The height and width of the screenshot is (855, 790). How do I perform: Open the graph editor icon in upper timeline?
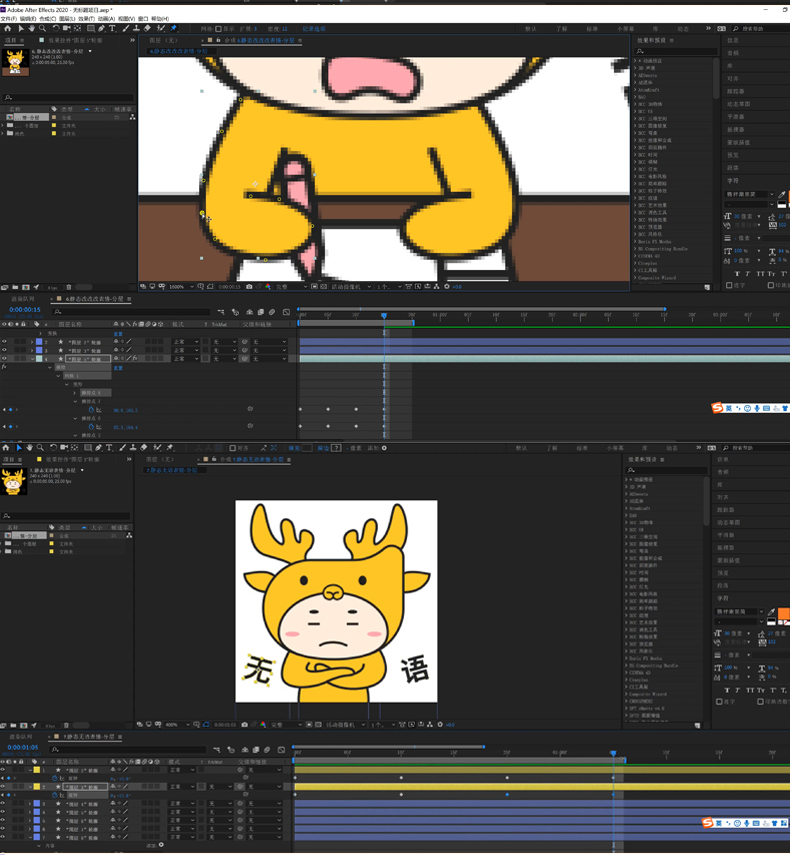coord(286,312)
